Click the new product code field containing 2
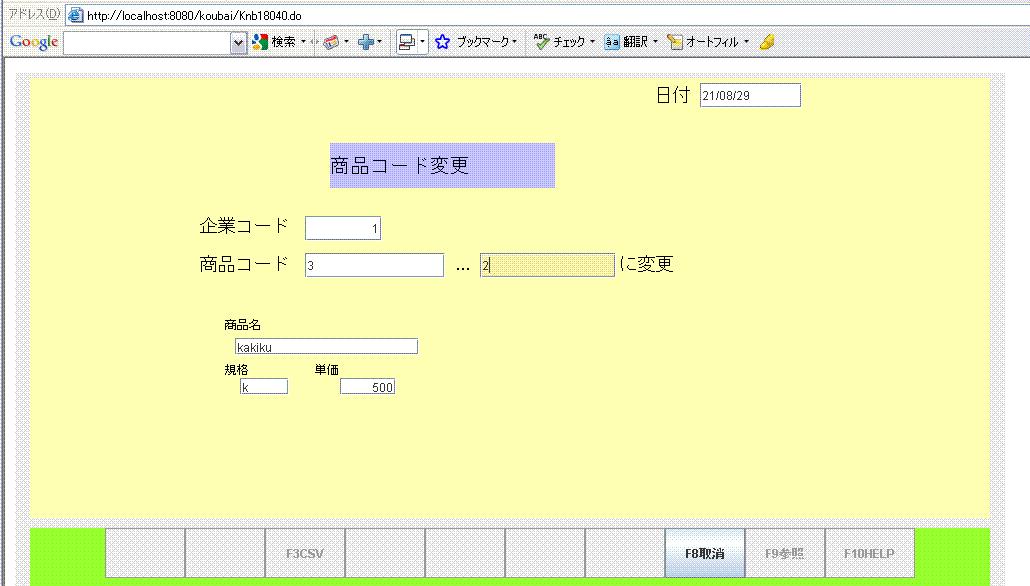The height and width of the screenshot is (586, 1030). click(x=547, y=265)
